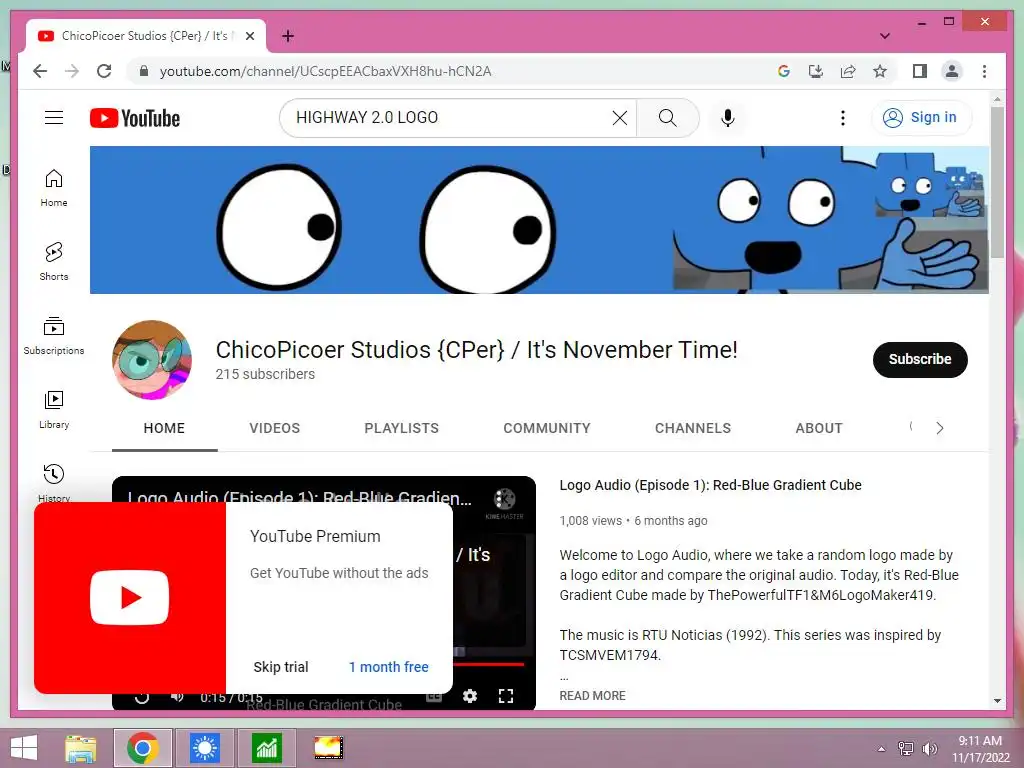1024x768 pixels.
Task: Open video player settings gear
Action: 470,696
